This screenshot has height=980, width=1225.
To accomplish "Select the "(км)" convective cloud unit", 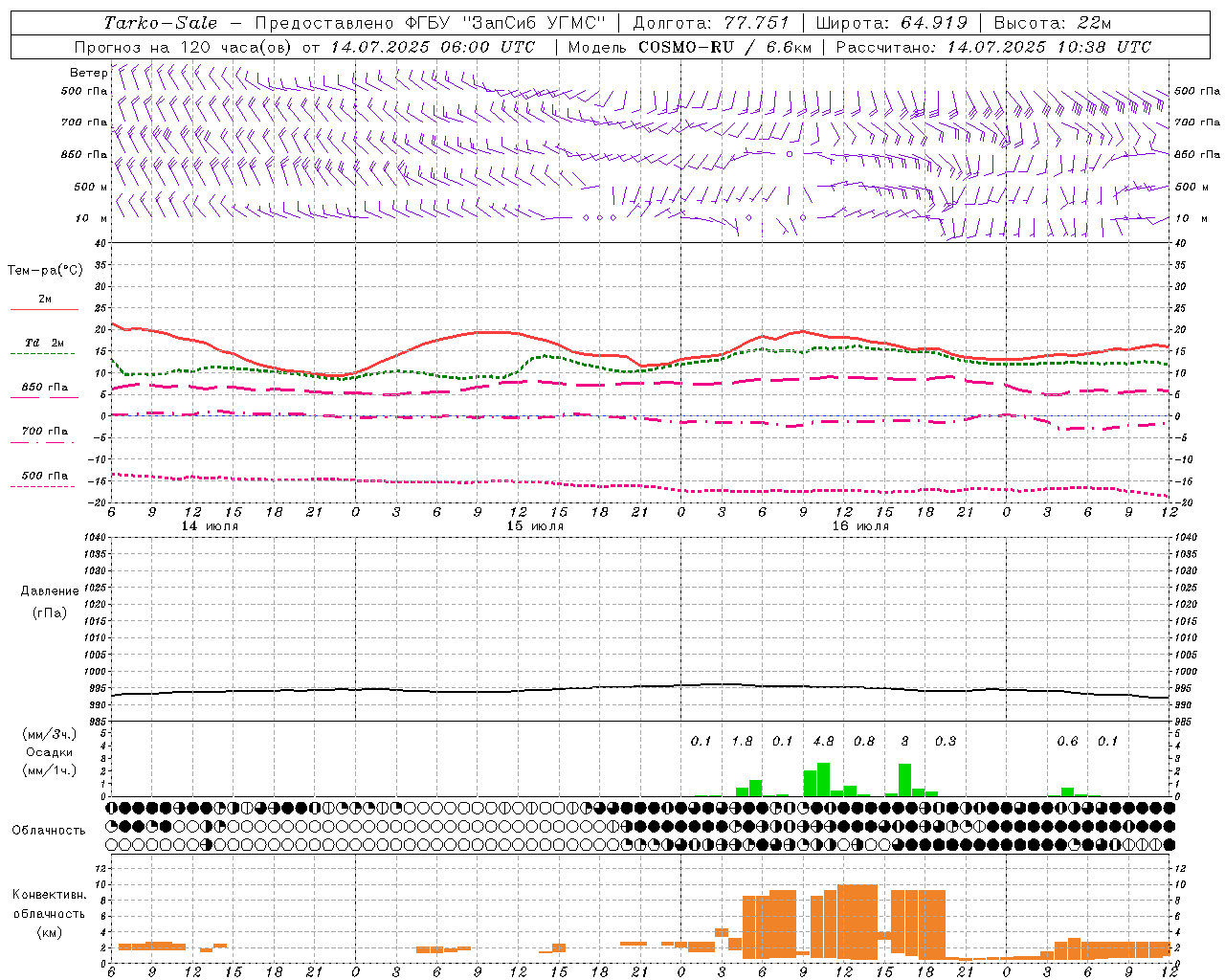I will [x=49, y=932].
